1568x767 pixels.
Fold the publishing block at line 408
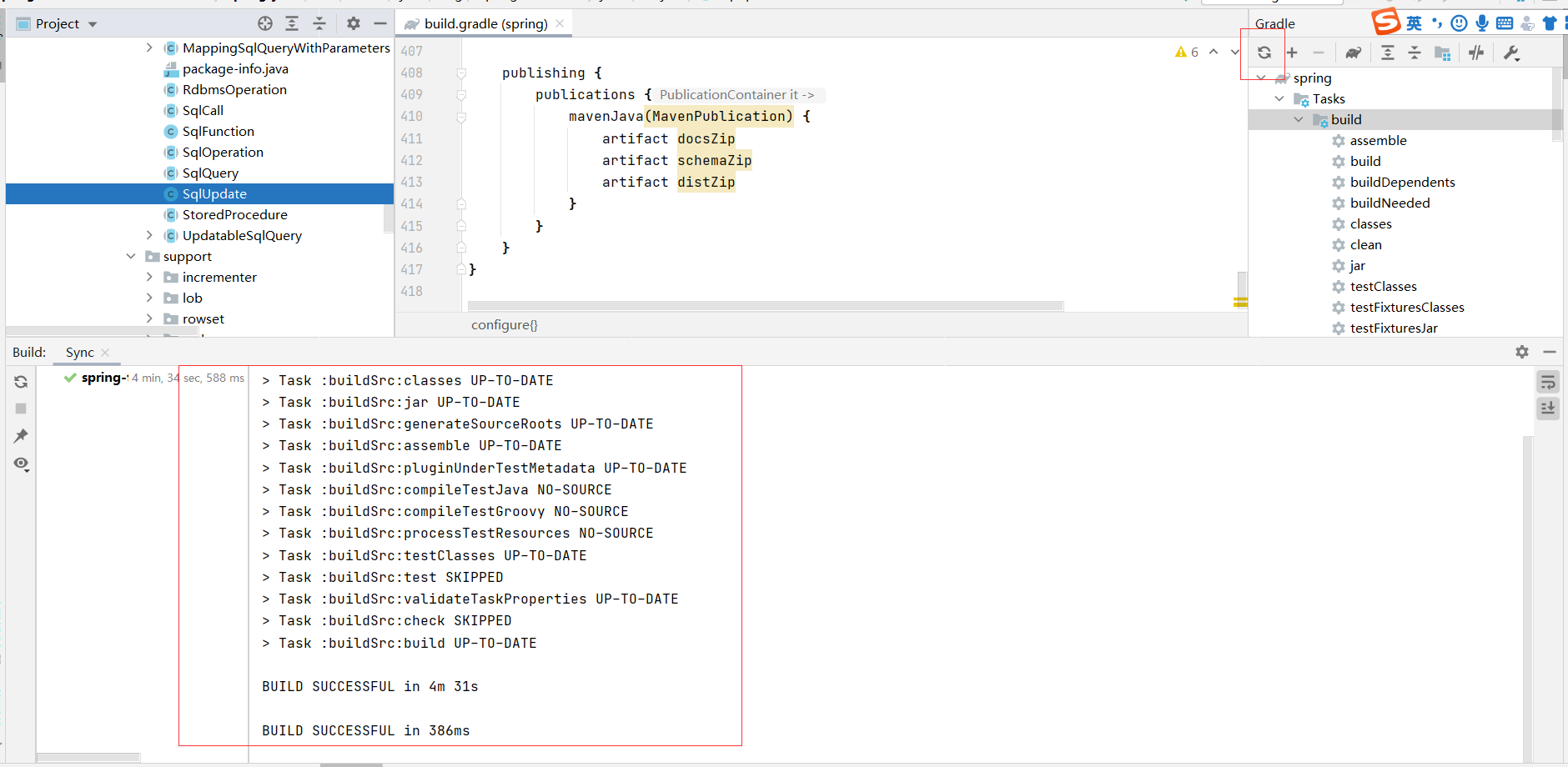[461, 73]
